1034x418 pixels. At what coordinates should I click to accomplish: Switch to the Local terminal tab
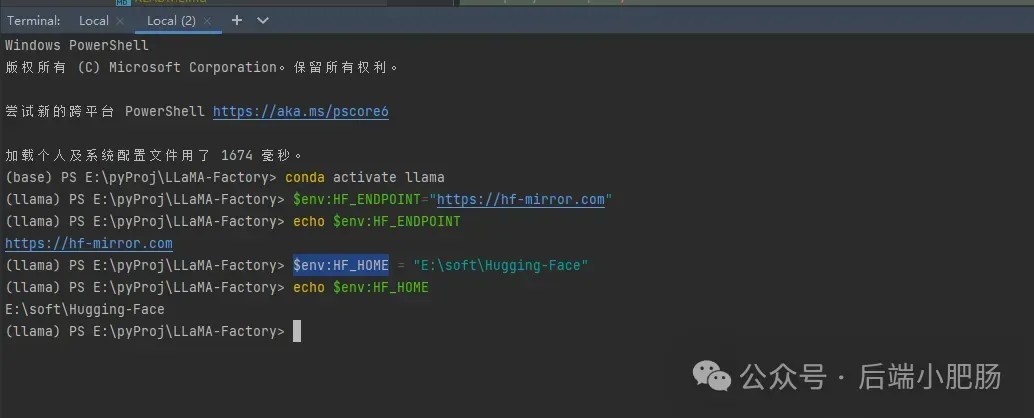pos(93,20)
